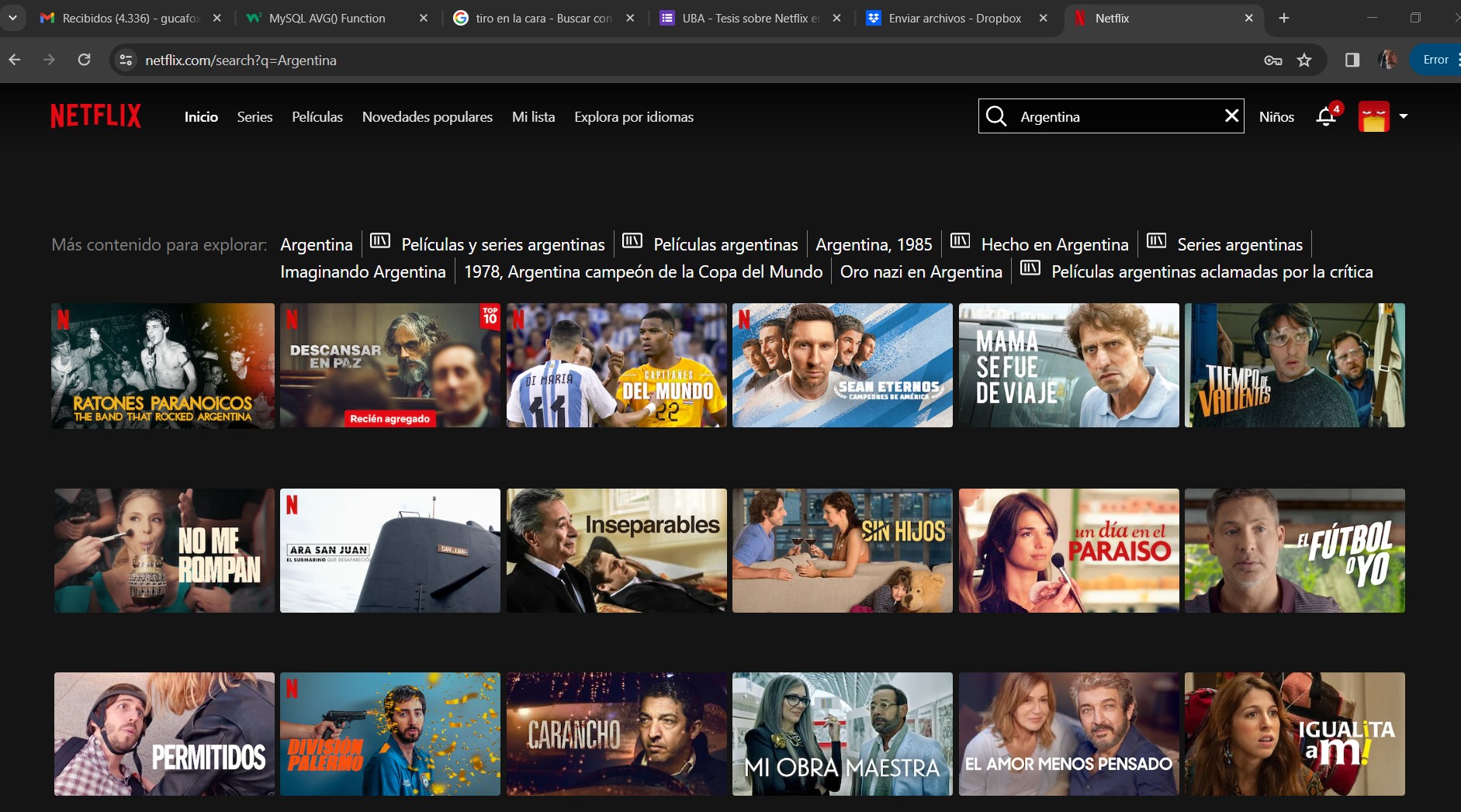Switch to the UBA Tesis sobre Netflix tab

(x=750, y=18)
